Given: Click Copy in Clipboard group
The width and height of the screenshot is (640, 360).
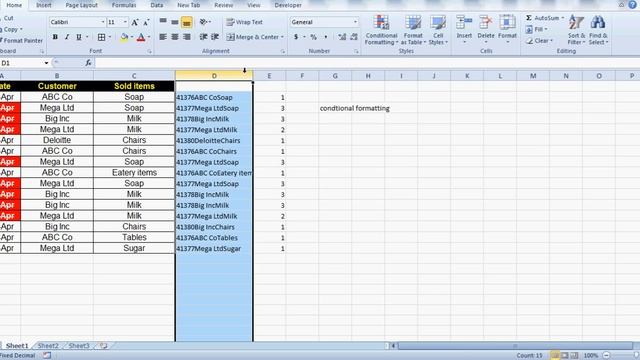Looking at the screenshot, I should [11, 29].
